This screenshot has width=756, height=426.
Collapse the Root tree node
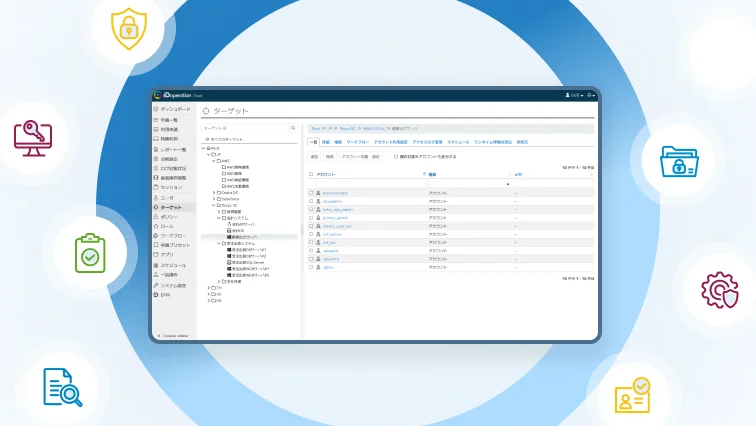205,147
